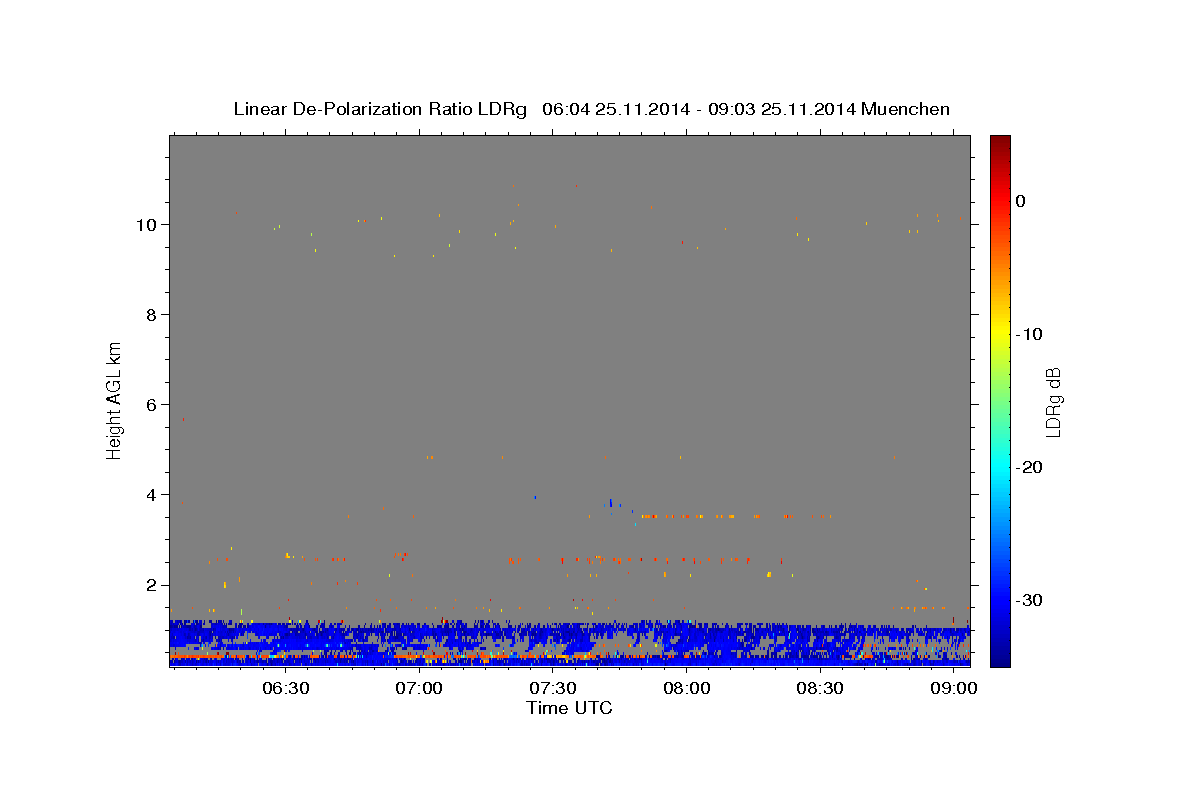Click the 'Height AGL km' axis label

pyautogui.click(x=114, y=400)
